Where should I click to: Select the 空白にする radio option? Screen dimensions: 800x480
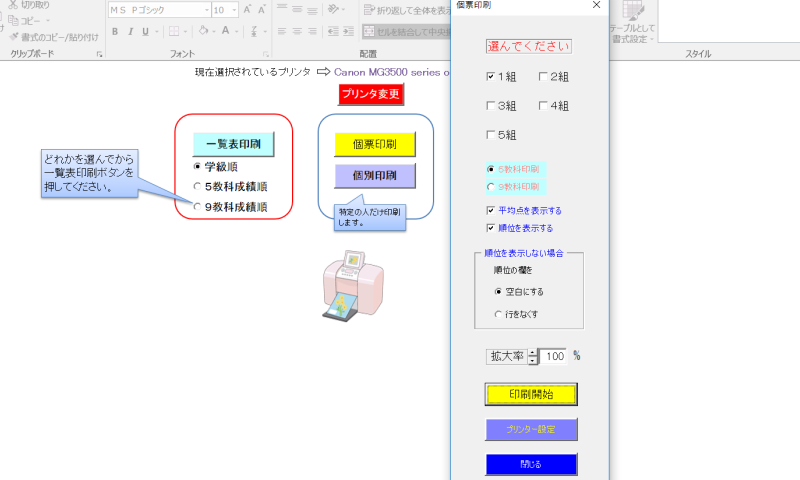[498, 292]
